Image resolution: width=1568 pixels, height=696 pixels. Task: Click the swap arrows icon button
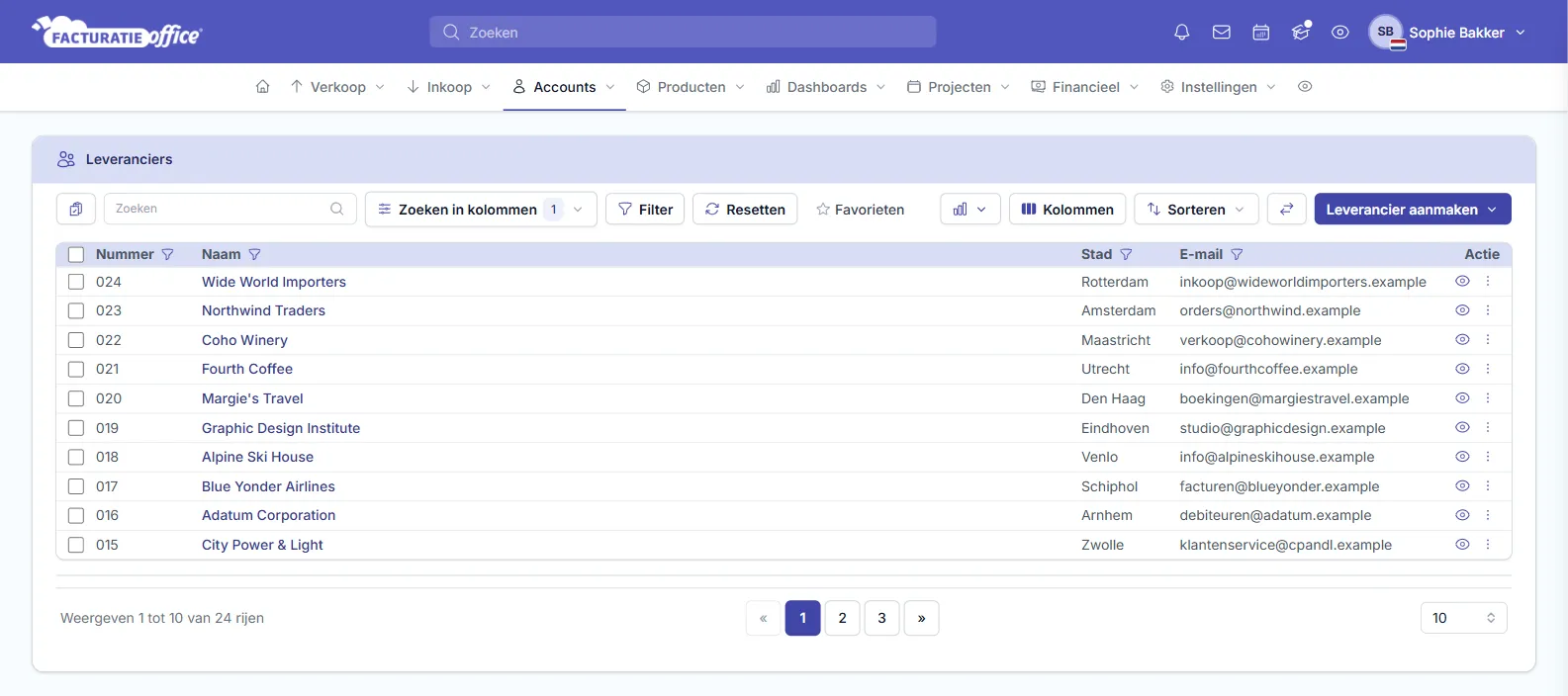click(1286, 209)
